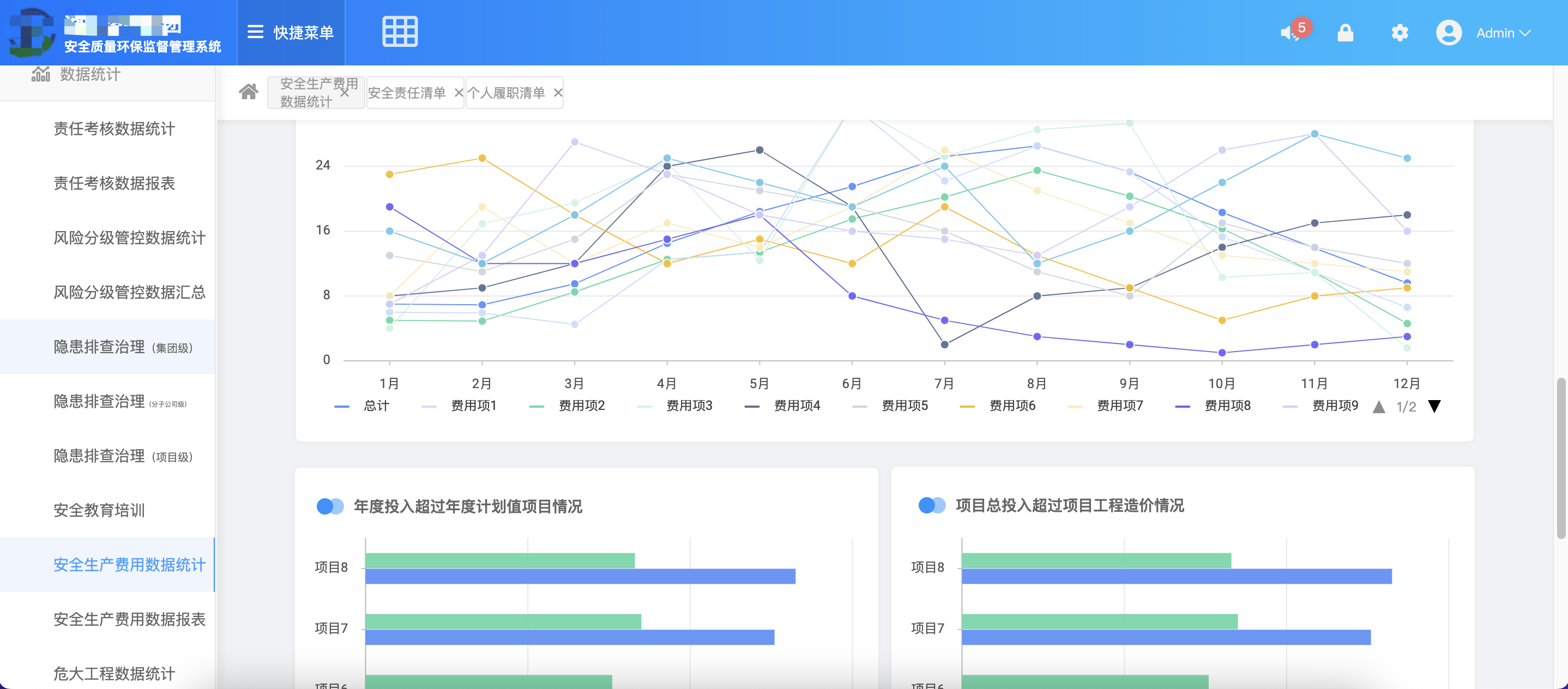Click the system logo in top-left corner
Screen dimensions: 1568x689
click(31, 32)
